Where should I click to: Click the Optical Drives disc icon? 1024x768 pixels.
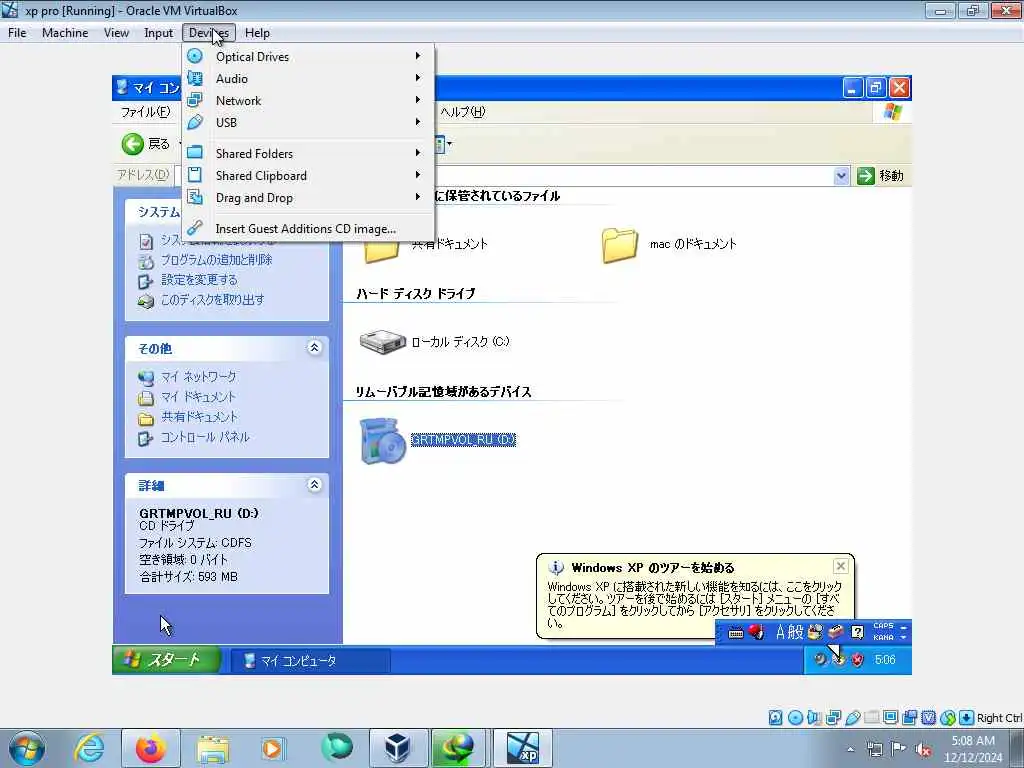pyautogui.click(x=195, y=56)
